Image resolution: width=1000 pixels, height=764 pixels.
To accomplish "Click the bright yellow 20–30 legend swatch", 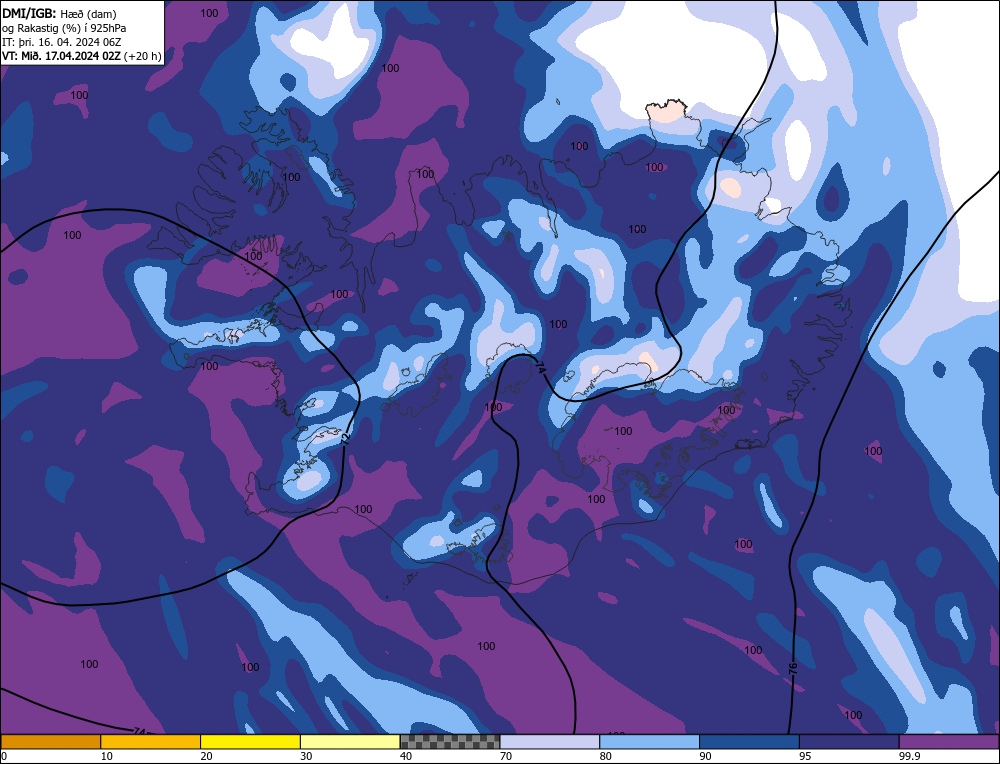I will [250, 742].
